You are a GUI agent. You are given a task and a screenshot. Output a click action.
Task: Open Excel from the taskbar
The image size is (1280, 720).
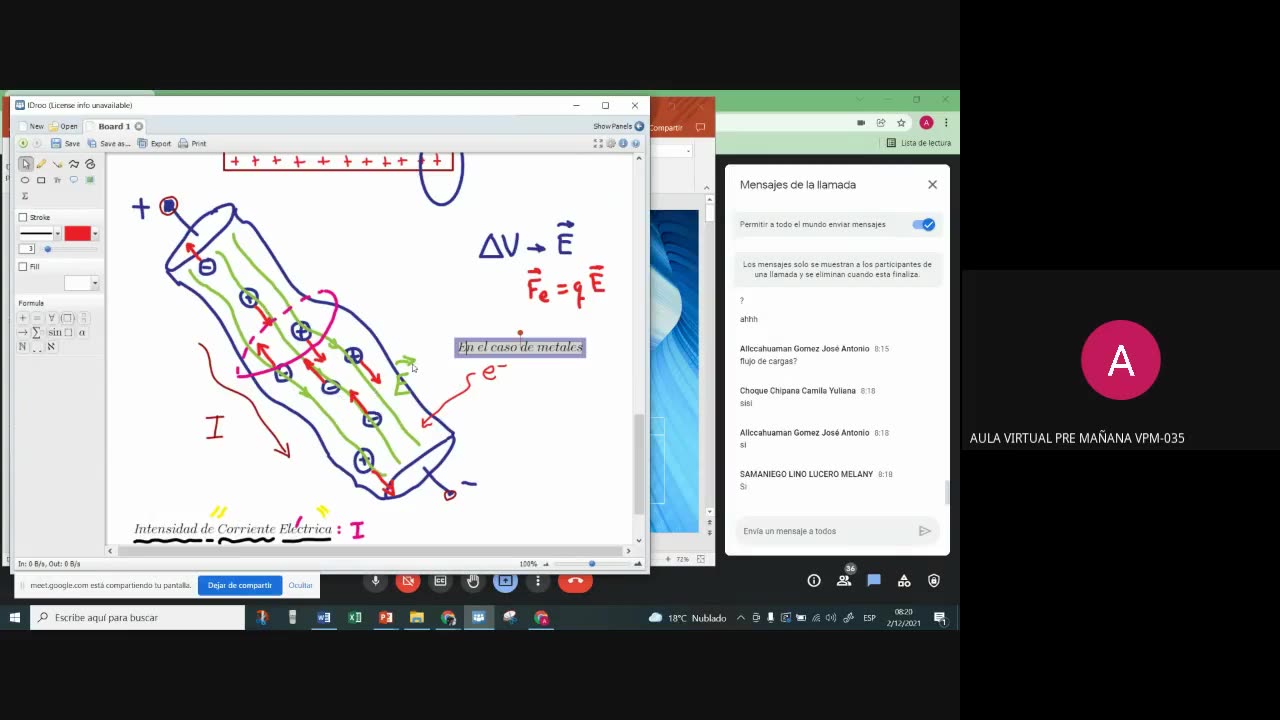coord(355,618)
